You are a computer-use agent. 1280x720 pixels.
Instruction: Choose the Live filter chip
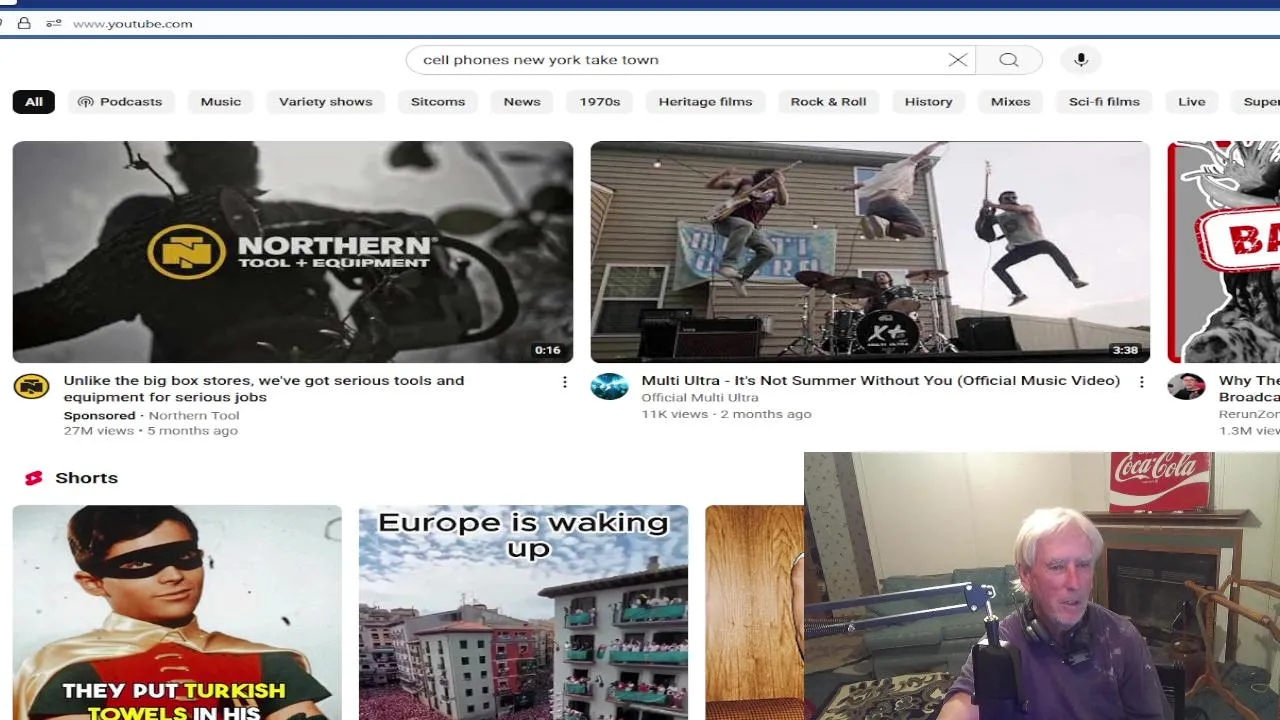1192,102
